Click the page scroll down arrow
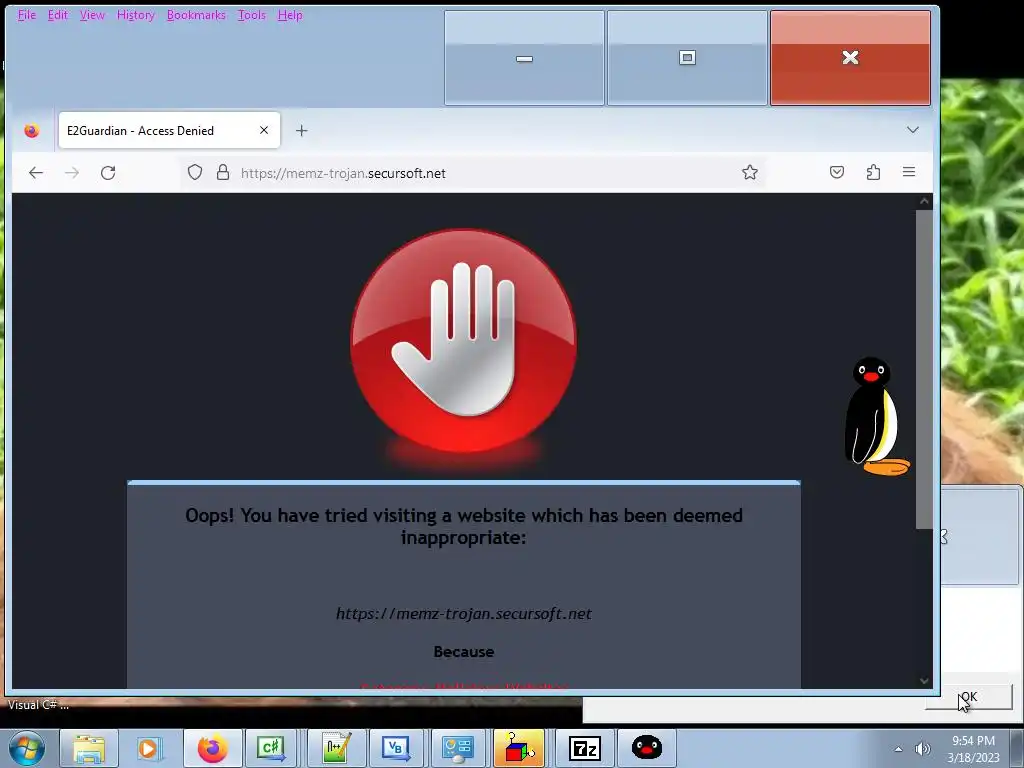Viewport: 1024px width, 768px height. (924, 680)
